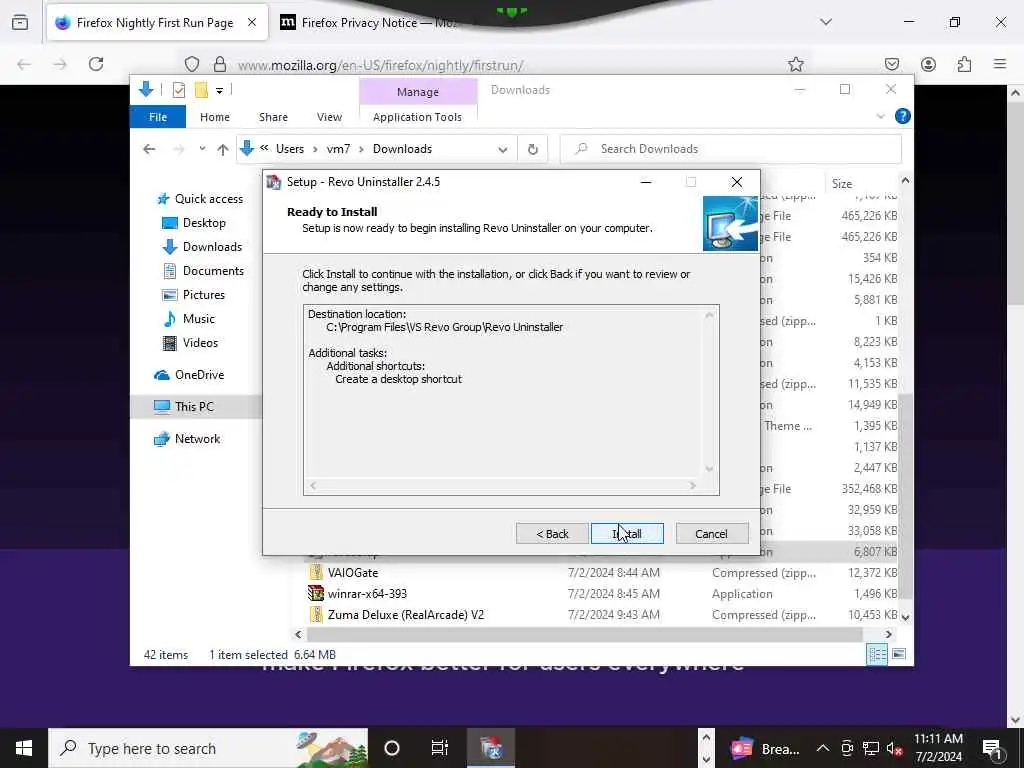Switch to Details view layout
This screenshot has height=768, width=1024.
coord(876,654)
